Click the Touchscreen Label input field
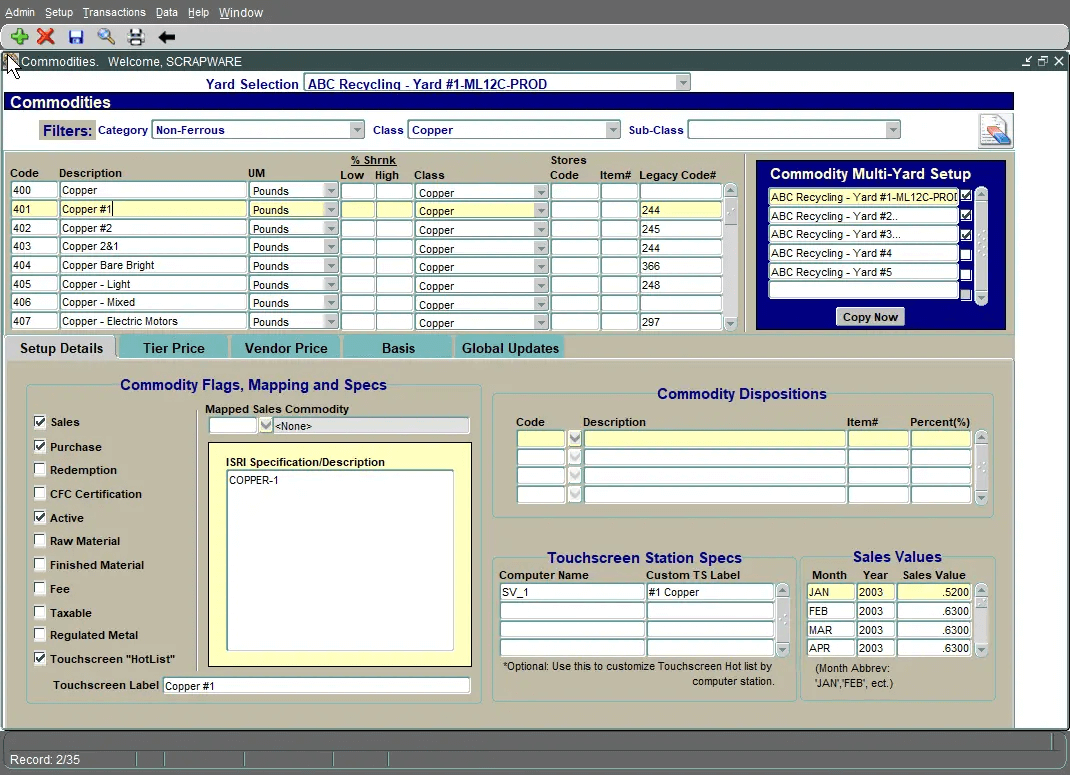1070x775 pixels. [x=317, y=685]
